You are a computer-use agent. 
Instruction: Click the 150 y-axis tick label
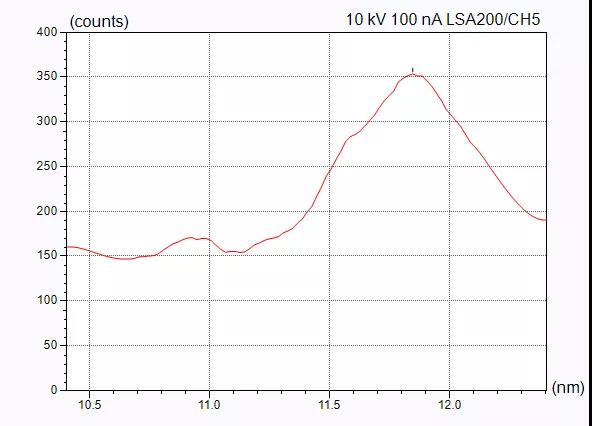[x=47, y=255]
